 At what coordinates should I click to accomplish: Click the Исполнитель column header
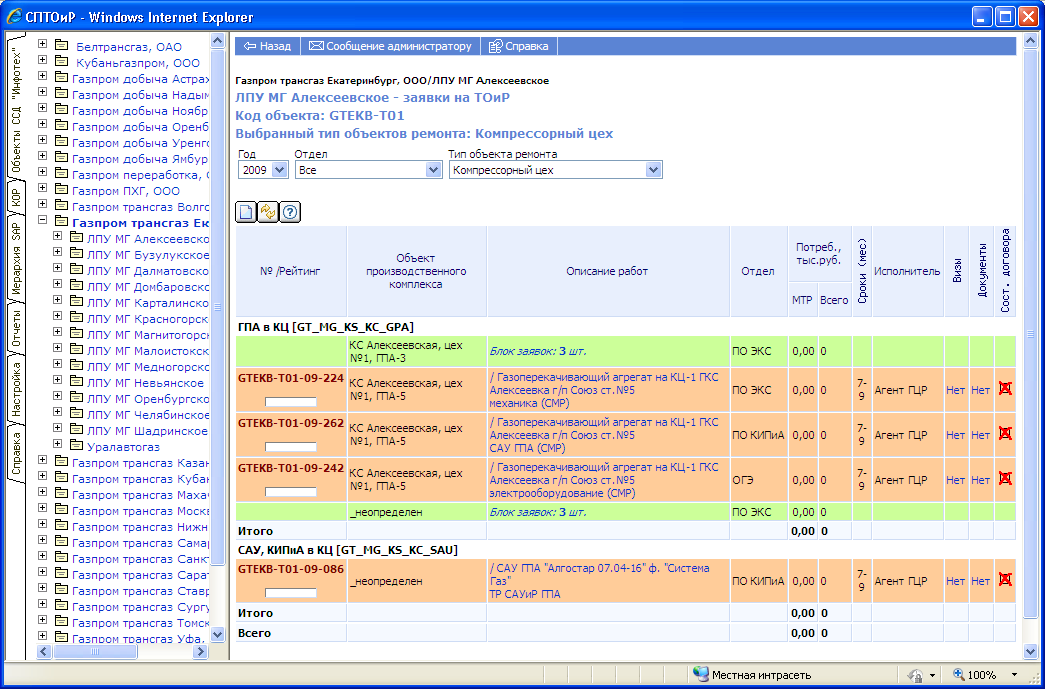click(907, 271)
